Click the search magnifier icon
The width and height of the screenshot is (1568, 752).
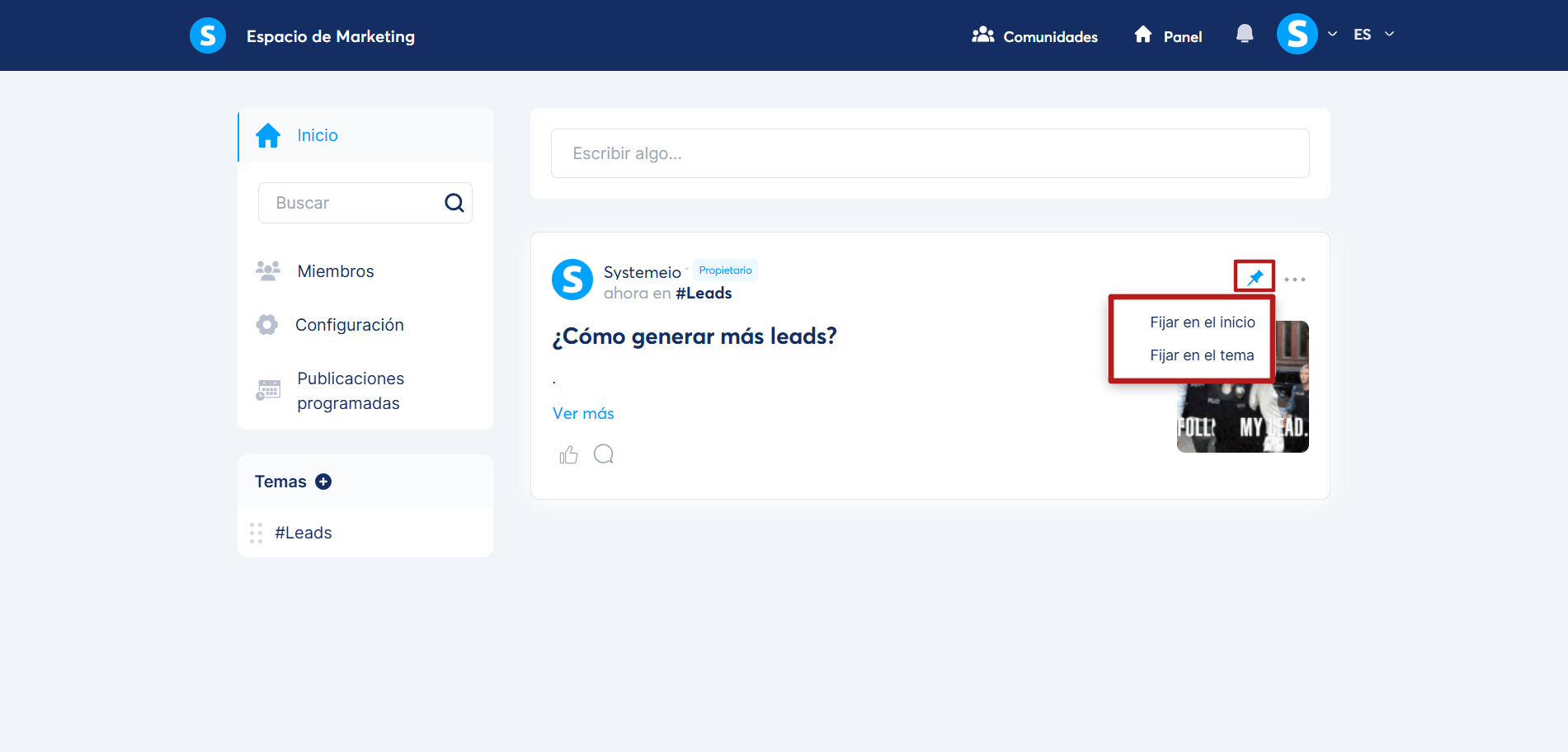(454, 203)
